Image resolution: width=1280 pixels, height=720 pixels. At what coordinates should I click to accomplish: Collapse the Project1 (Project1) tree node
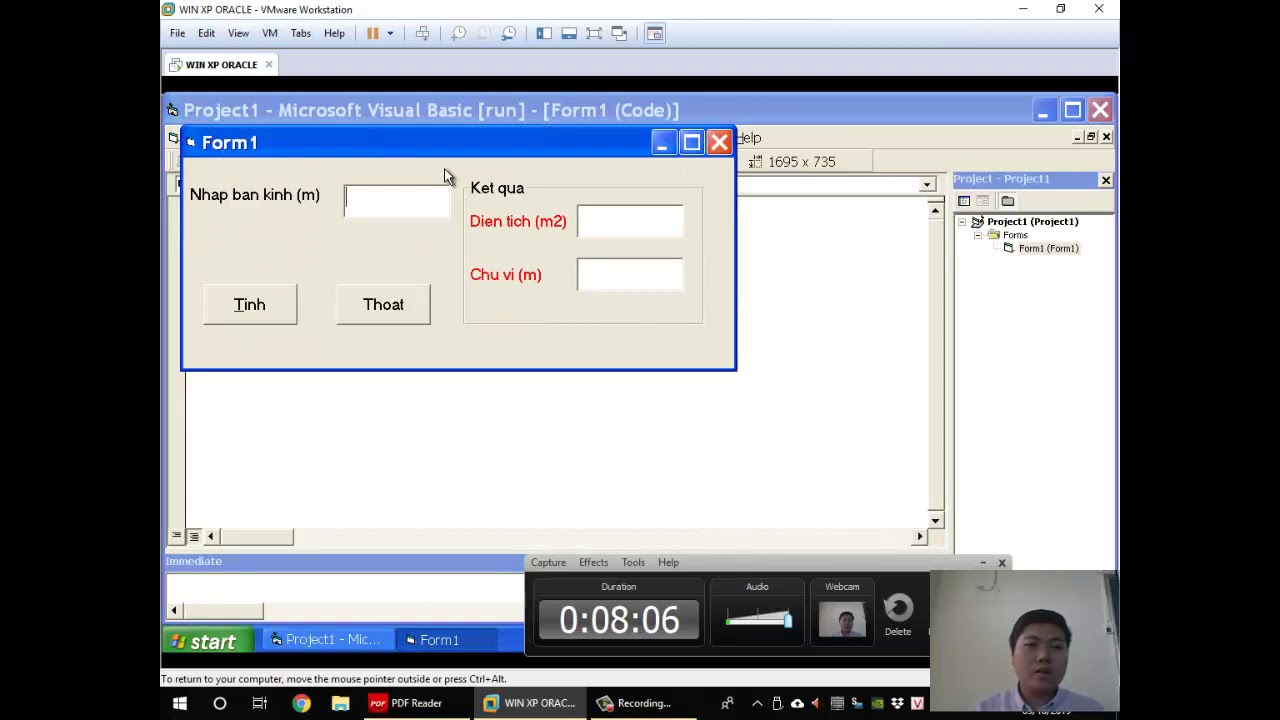(x=962, y=222)
